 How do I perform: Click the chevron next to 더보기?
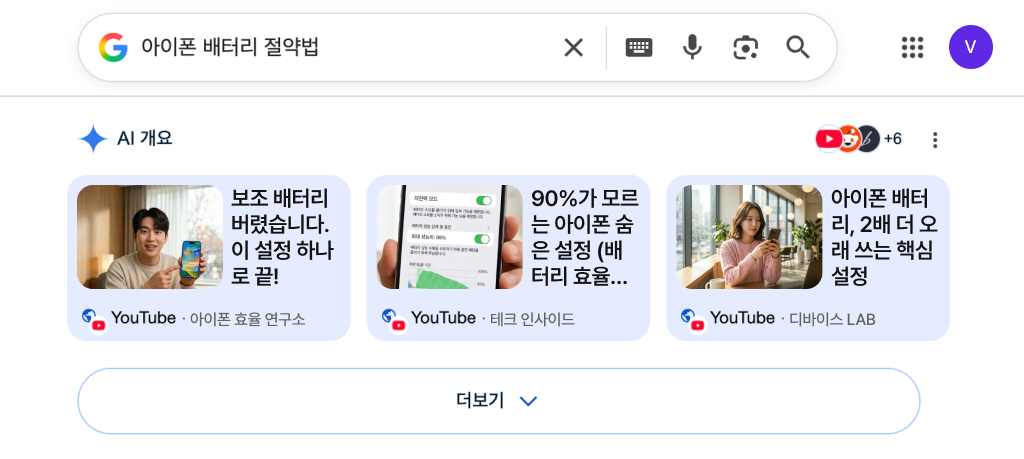coord(529,401)
